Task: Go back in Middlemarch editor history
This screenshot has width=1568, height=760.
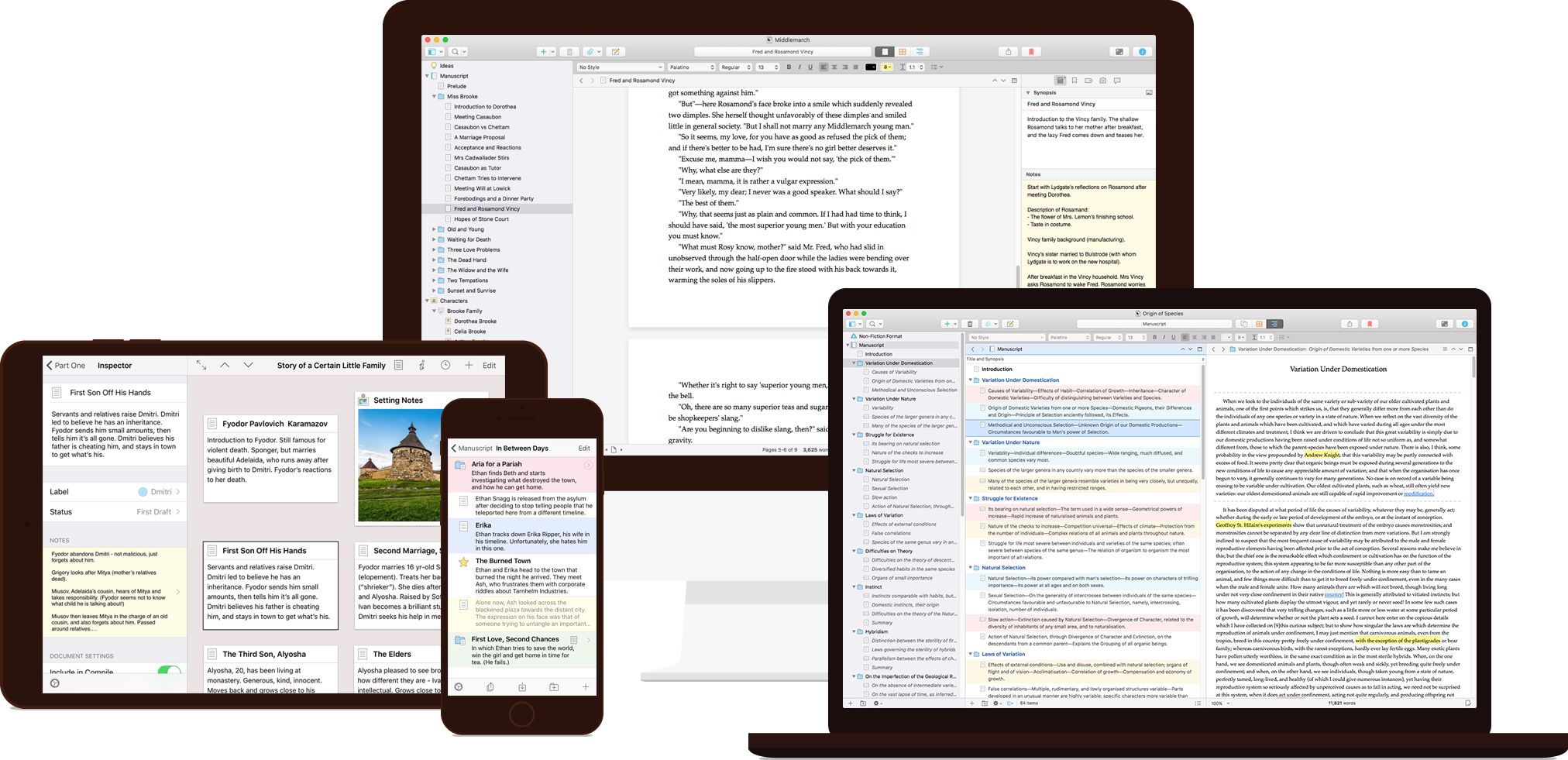Action: point(582,81)
